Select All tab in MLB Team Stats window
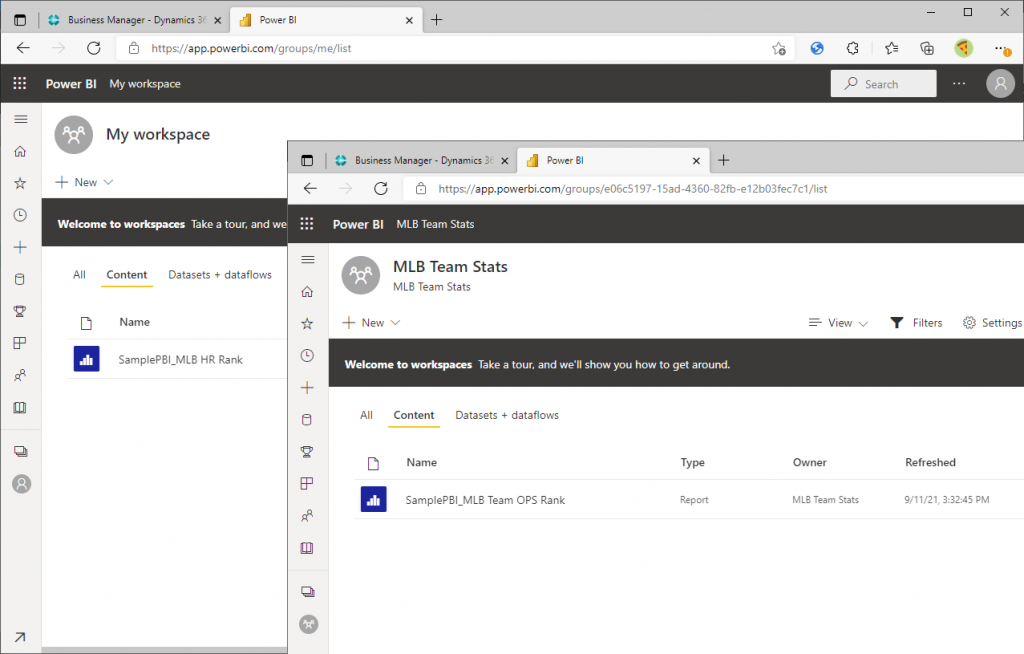1024x654 pixels. pyautogui.click(x=366, y=416)
